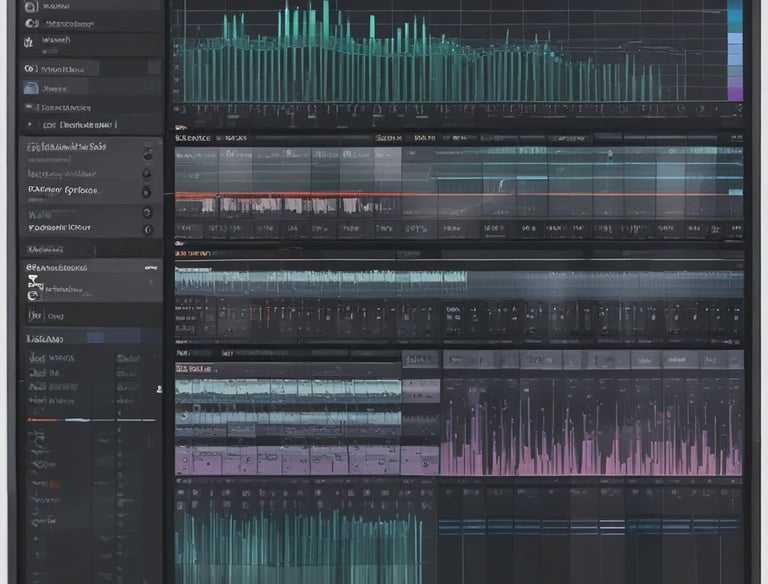Click the blue folder icon in the sidebar
768x584 pixels.
point(31,88)
